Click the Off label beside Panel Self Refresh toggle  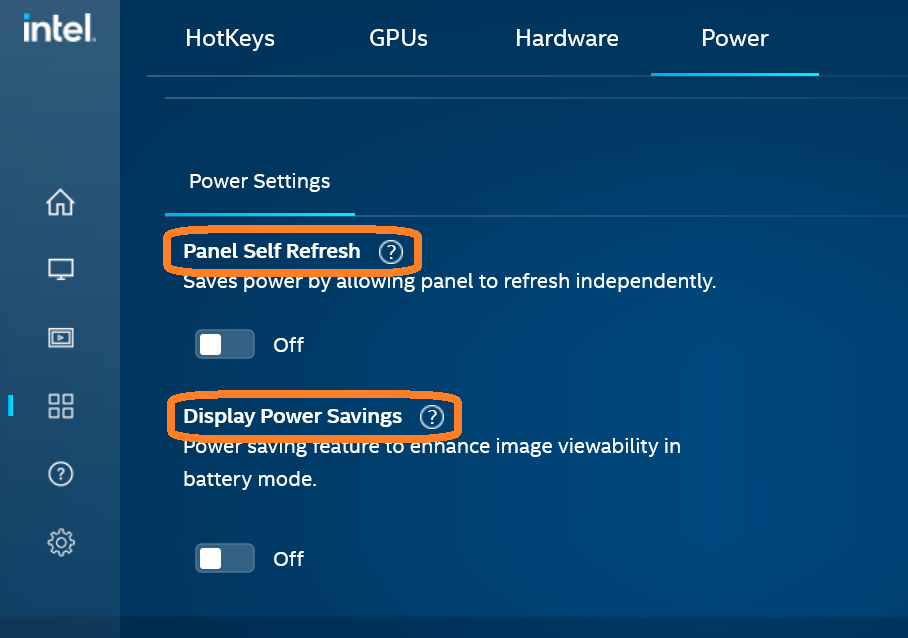(x=288, y=345)
